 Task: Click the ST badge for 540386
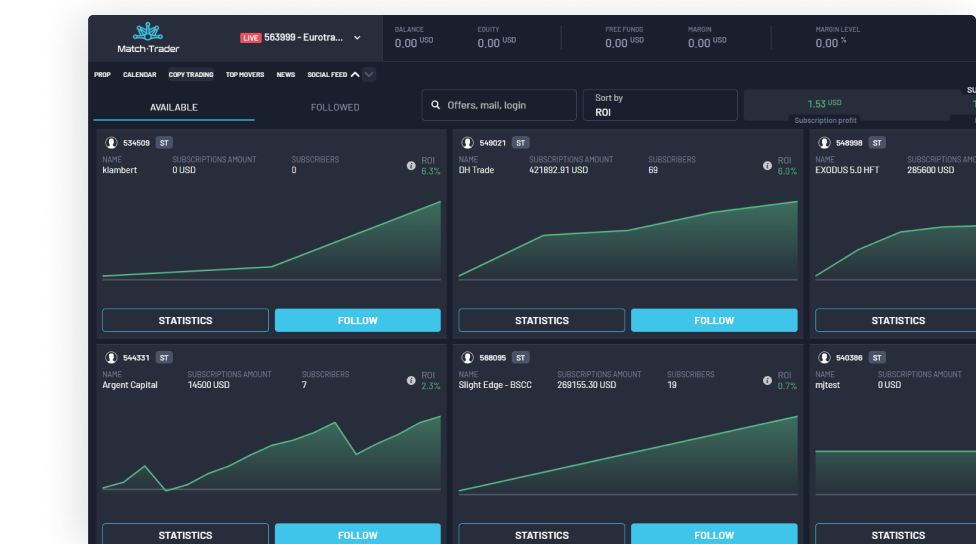click(877, 358)
